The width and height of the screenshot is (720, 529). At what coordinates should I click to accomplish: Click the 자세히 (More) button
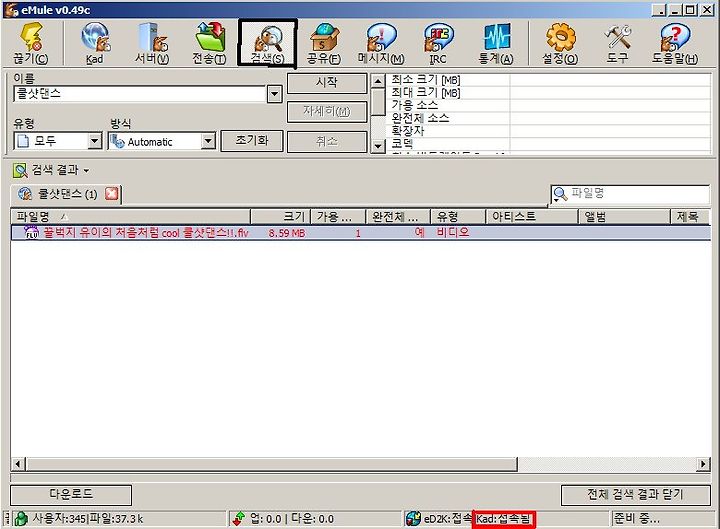pyautogui.click(x=327, y=112)
